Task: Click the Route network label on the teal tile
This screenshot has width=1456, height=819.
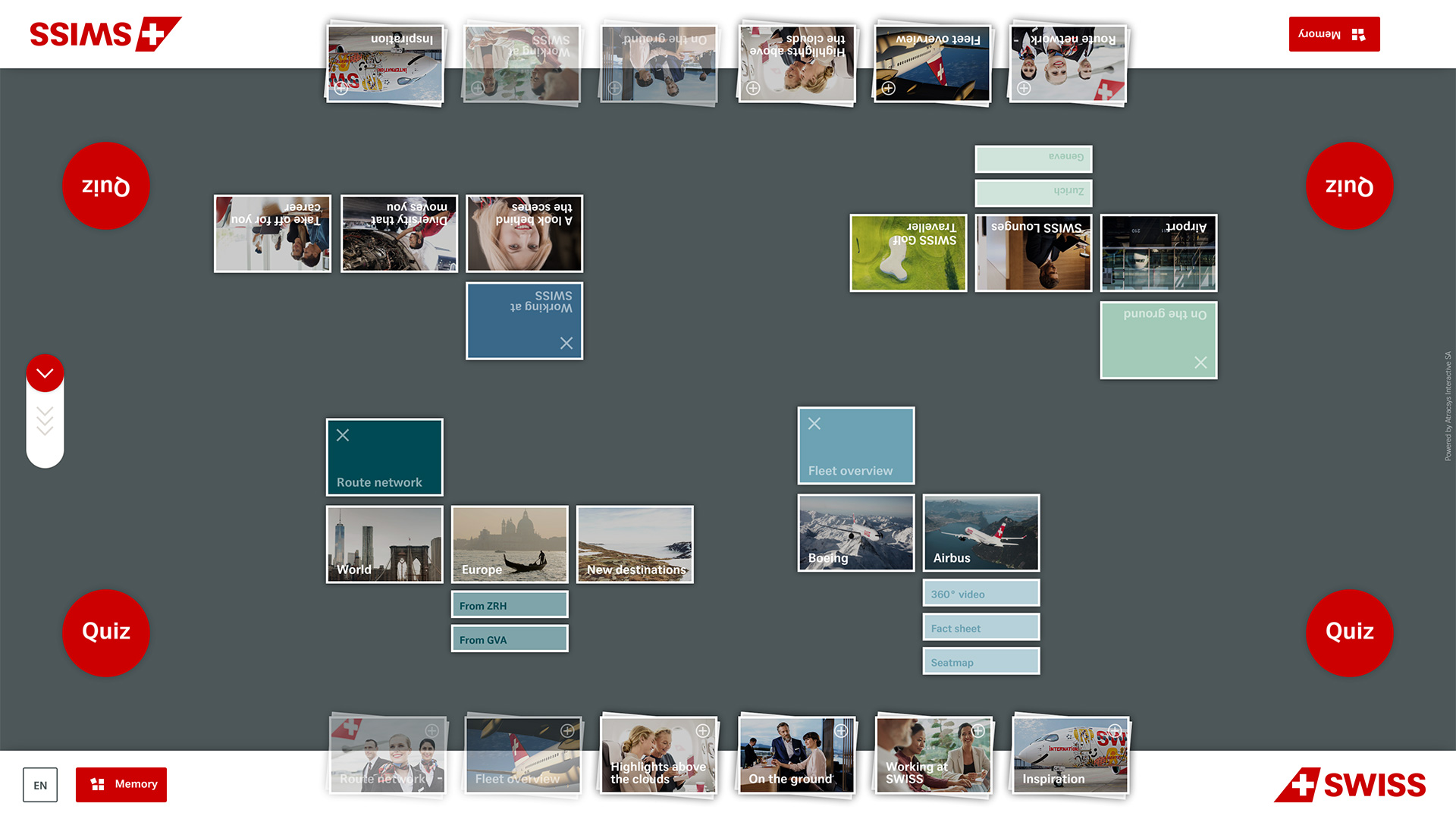Action: tap(379, 482)
